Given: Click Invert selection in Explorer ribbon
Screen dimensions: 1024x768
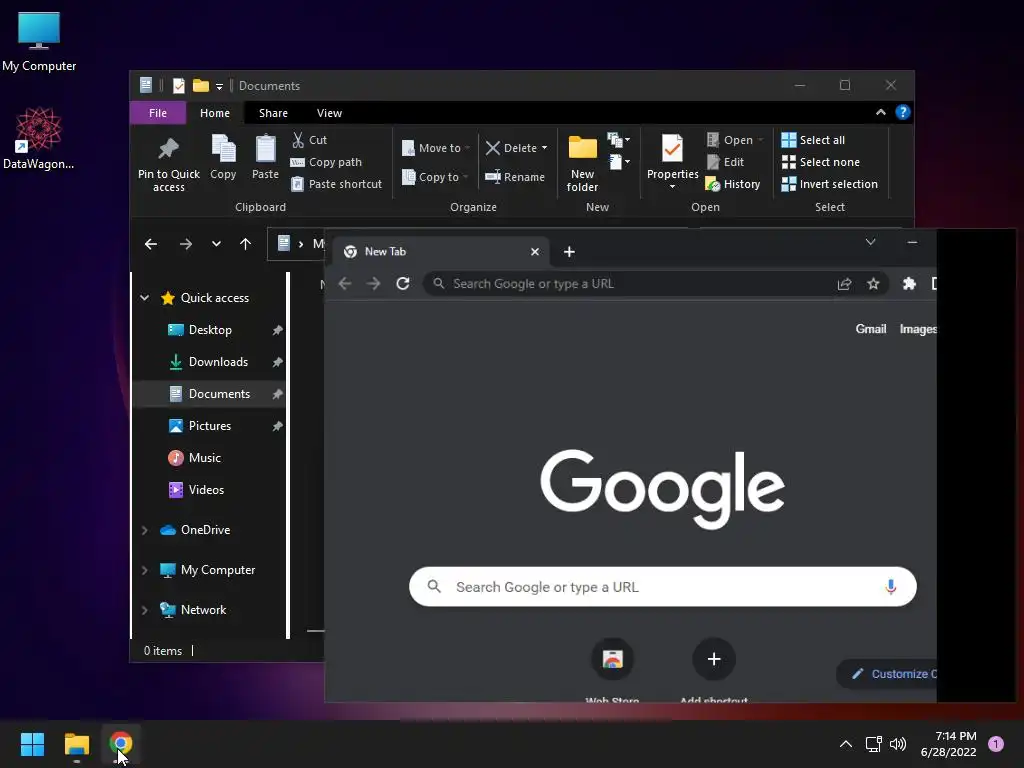Looking at the screenshot, I should (829, 184).
